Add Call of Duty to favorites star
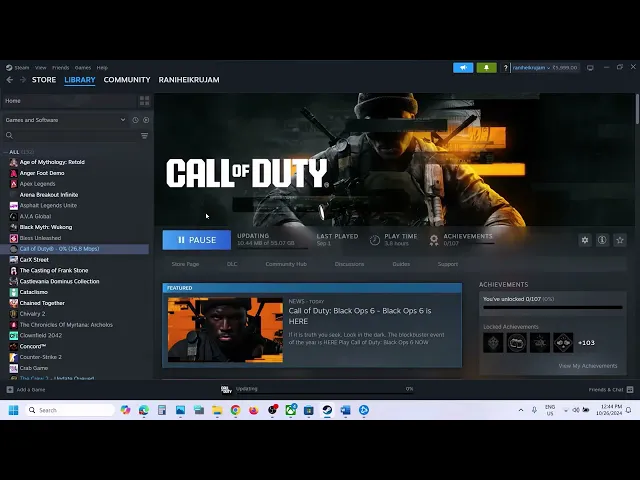The image size is (640, 480). (620, 240)
